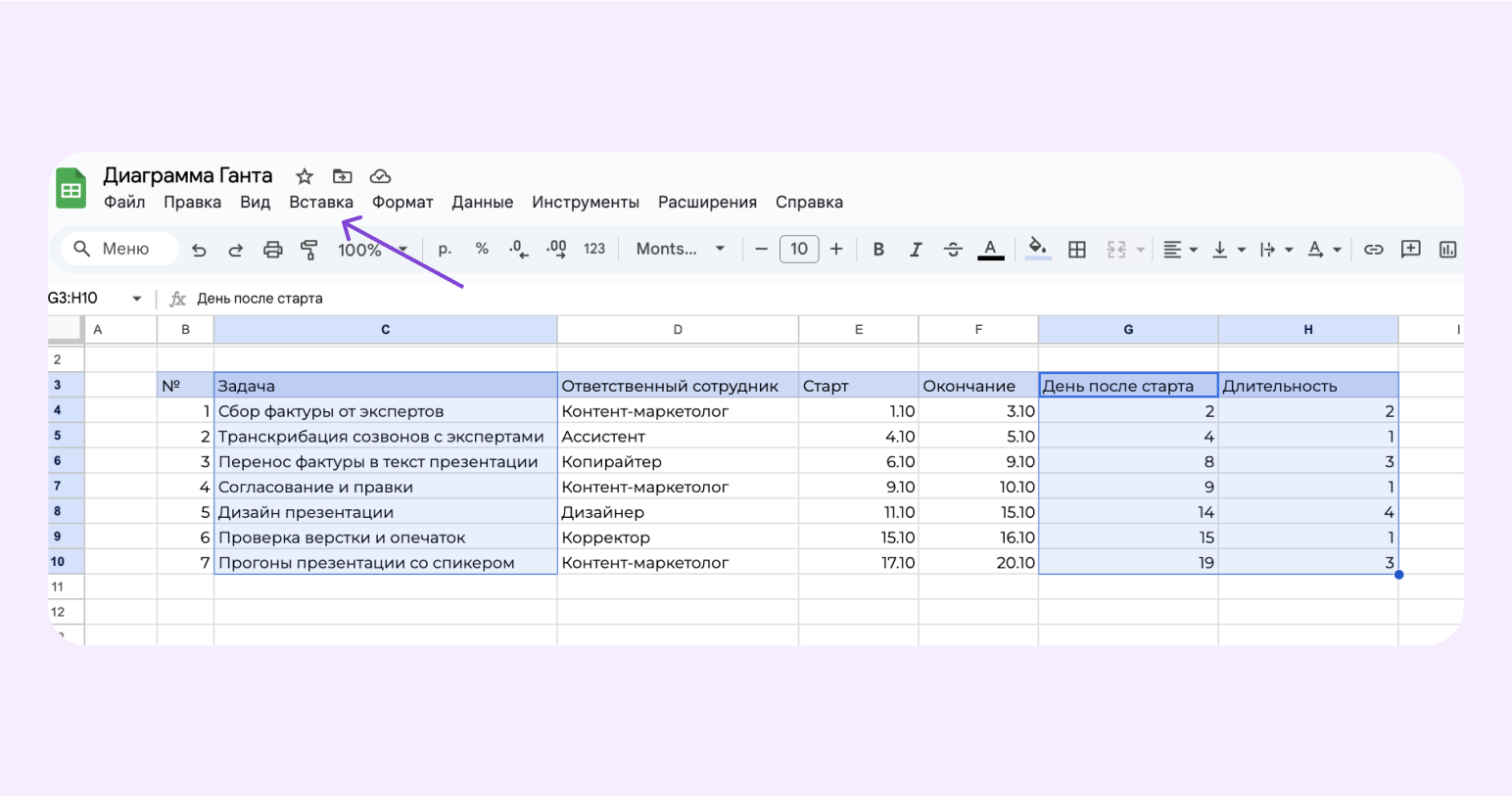Screen dimensions: 1512x796
Task: Open the name box dropdown arrow
Action: tap(136, 299)
